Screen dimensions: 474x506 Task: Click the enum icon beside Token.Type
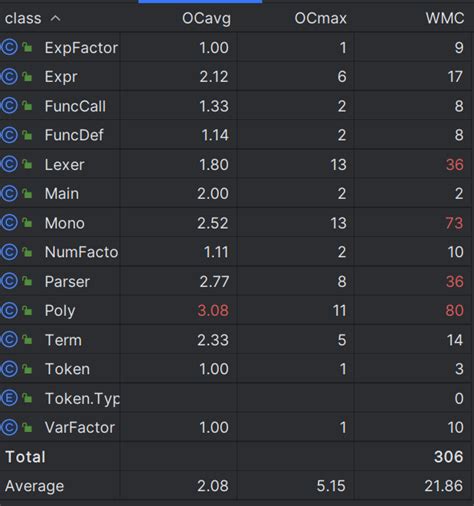pos(9,398)
